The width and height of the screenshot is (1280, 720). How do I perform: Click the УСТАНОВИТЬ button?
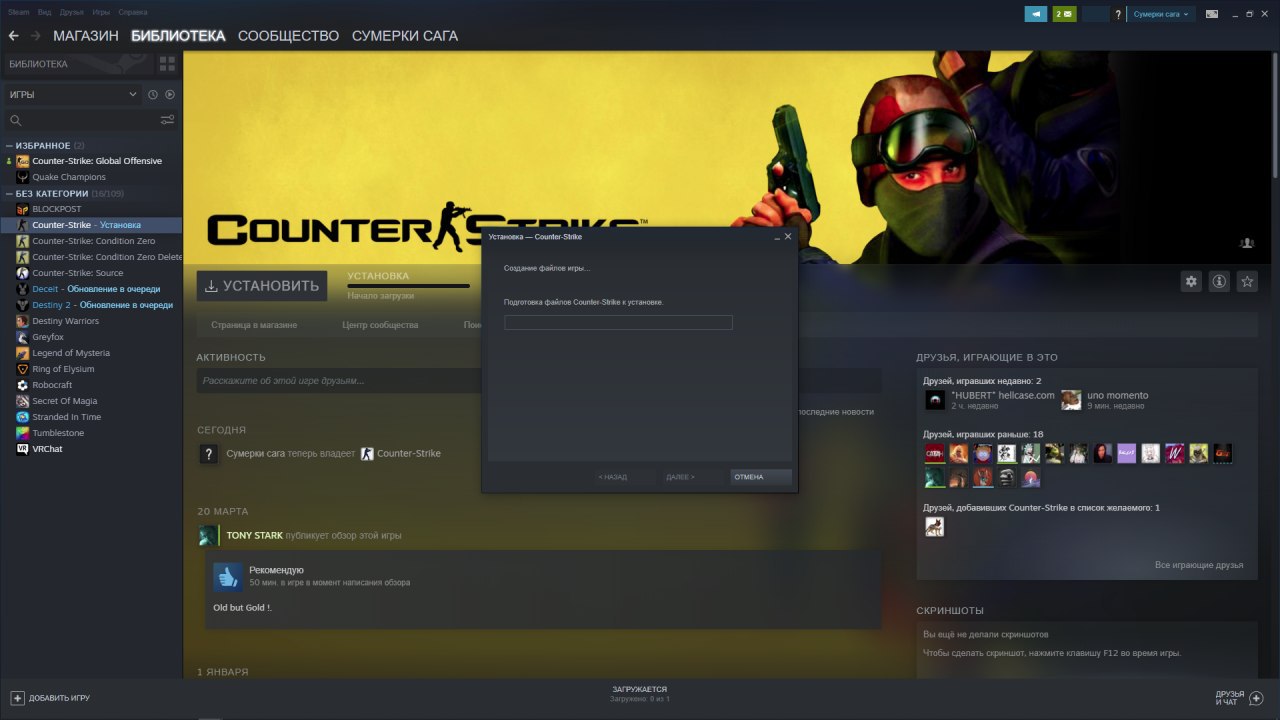262,286
